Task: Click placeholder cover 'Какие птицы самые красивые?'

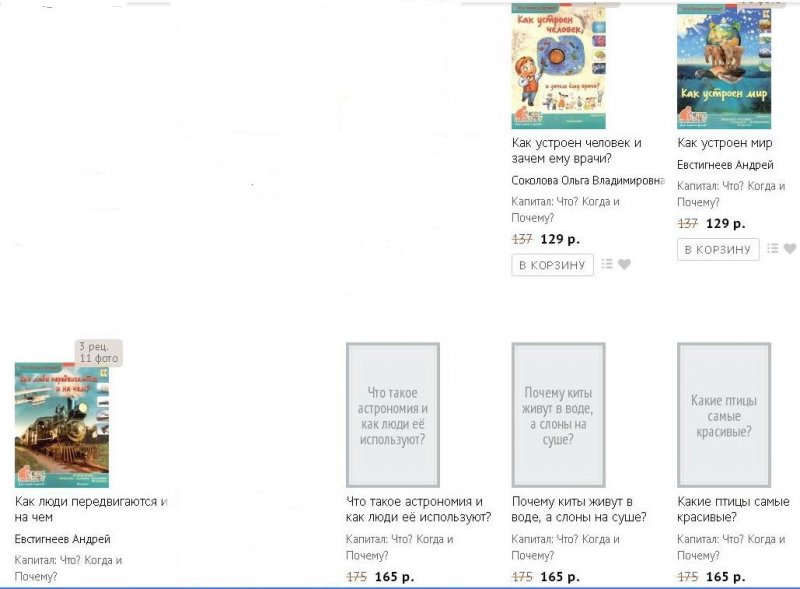Action: click(x=724, y=415)
